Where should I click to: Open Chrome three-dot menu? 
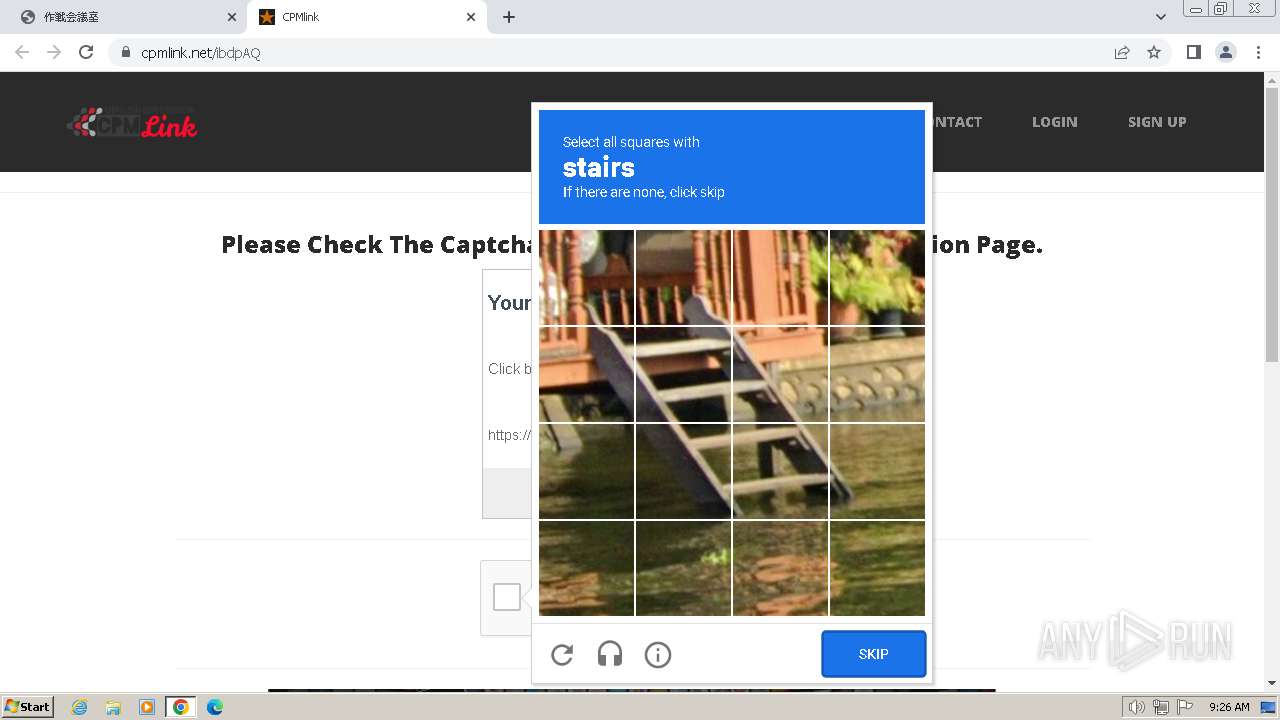tap(1258, 52)
